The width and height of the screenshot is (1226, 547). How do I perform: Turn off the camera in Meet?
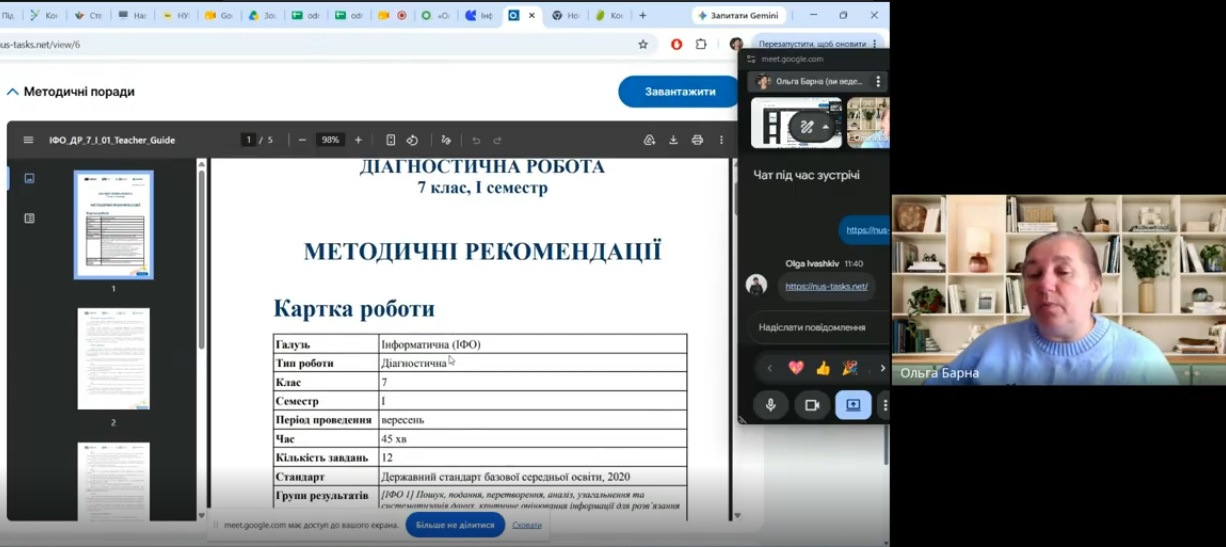(x=812, y=405)
